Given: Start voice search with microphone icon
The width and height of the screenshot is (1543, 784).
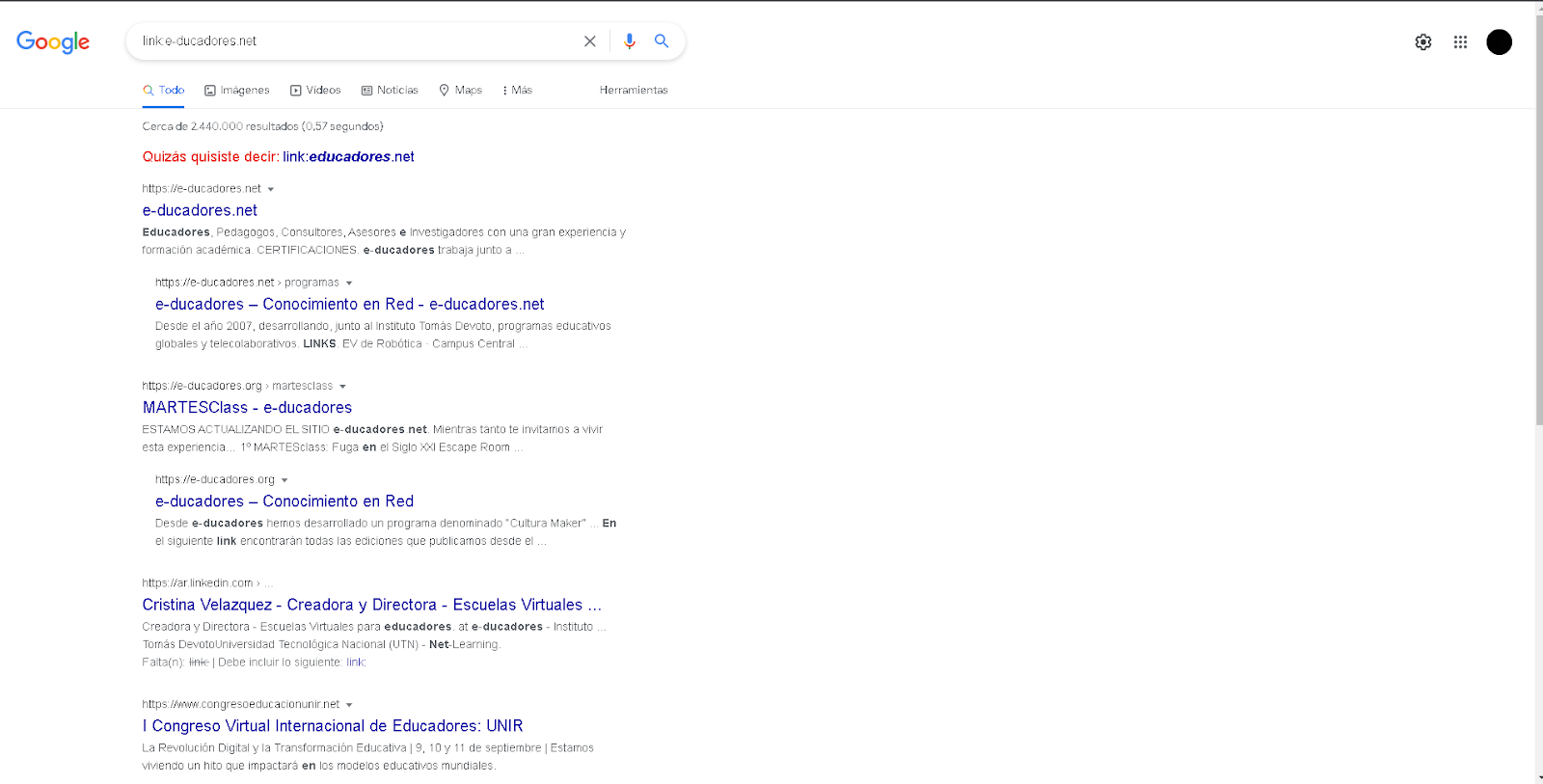Looking at the screenshot, I should pos(630,41).
